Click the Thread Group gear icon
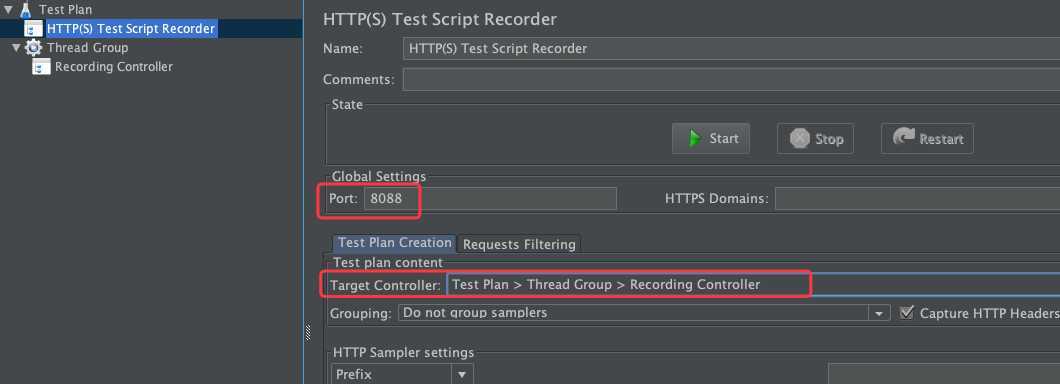1060x384 pixels. click(x=33, y=48)
